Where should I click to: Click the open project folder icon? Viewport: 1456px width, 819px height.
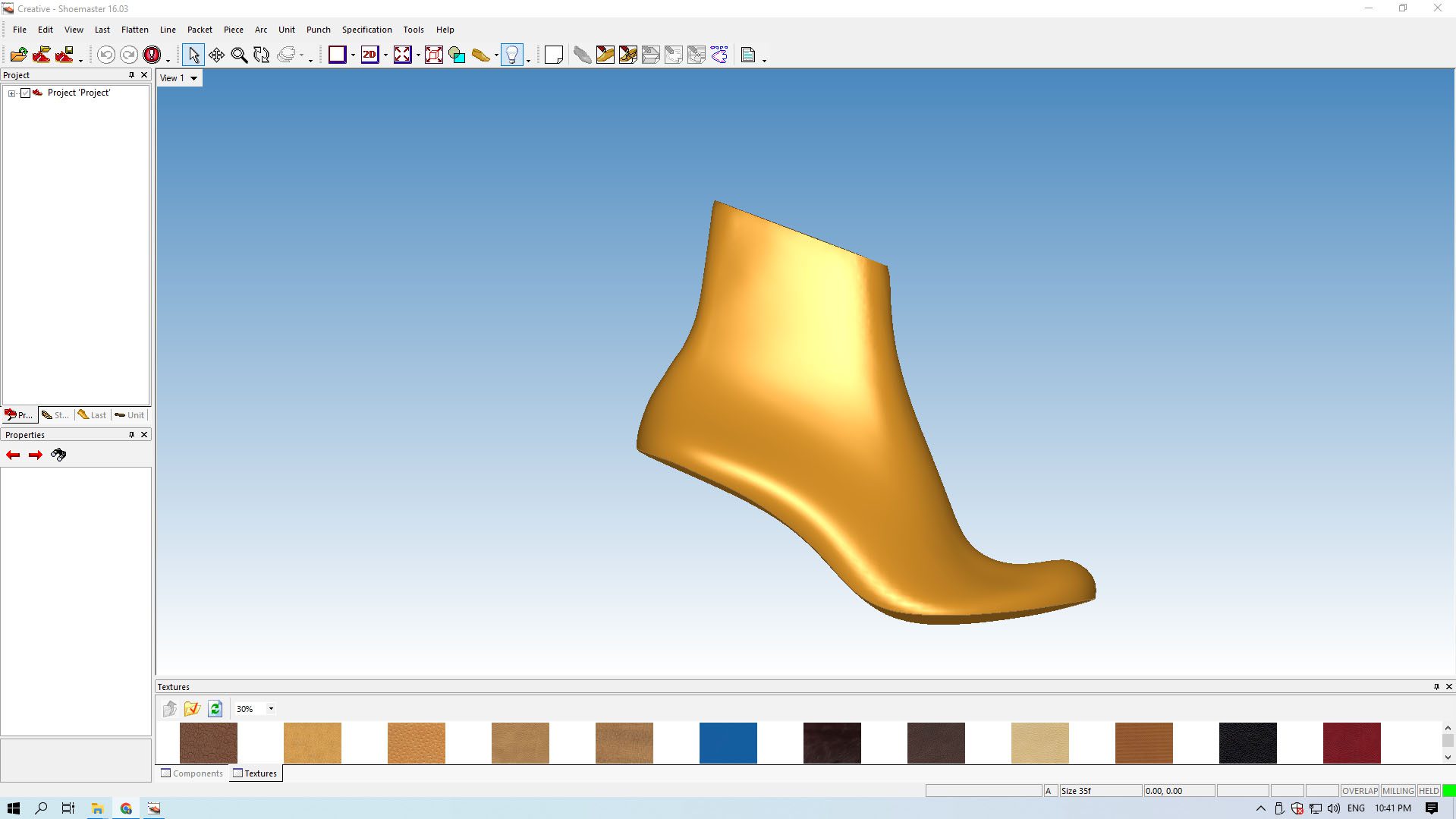click(x=19, y=55)
